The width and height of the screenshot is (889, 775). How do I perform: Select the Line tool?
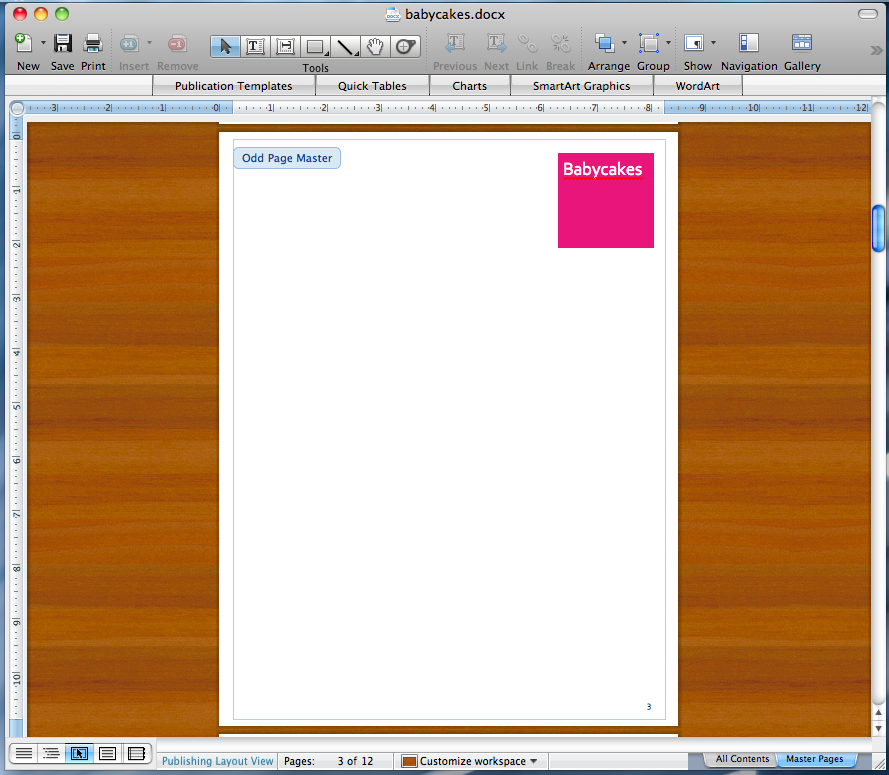point(345,46)
